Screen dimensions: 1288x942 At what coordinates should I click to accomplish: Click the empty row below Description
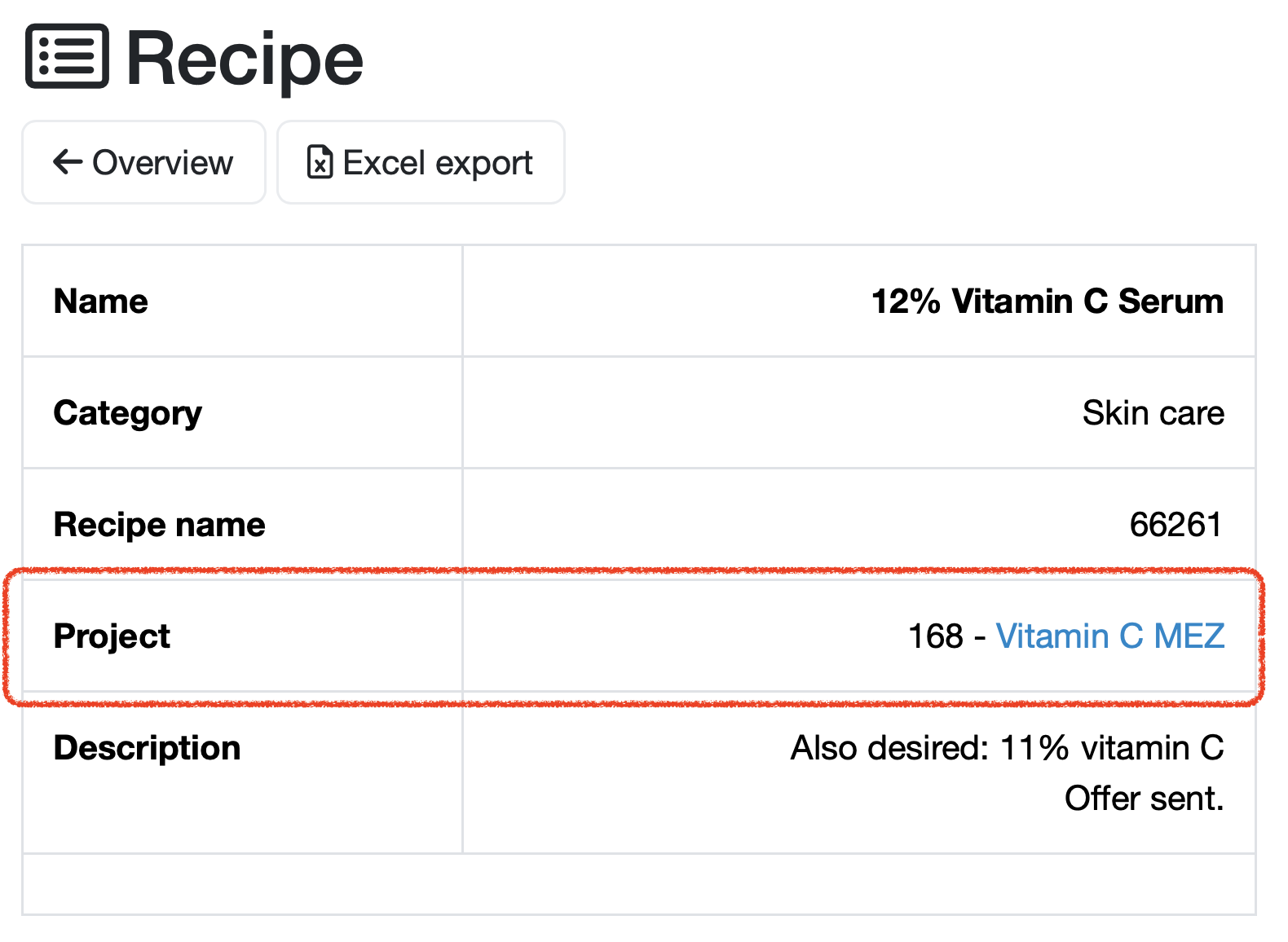639,884
